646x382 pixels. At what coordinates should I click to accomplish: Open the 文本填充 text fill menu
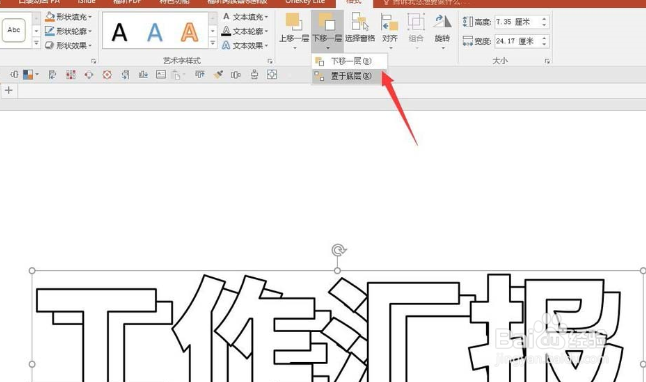pyautogui.click(x=245, y=17)
